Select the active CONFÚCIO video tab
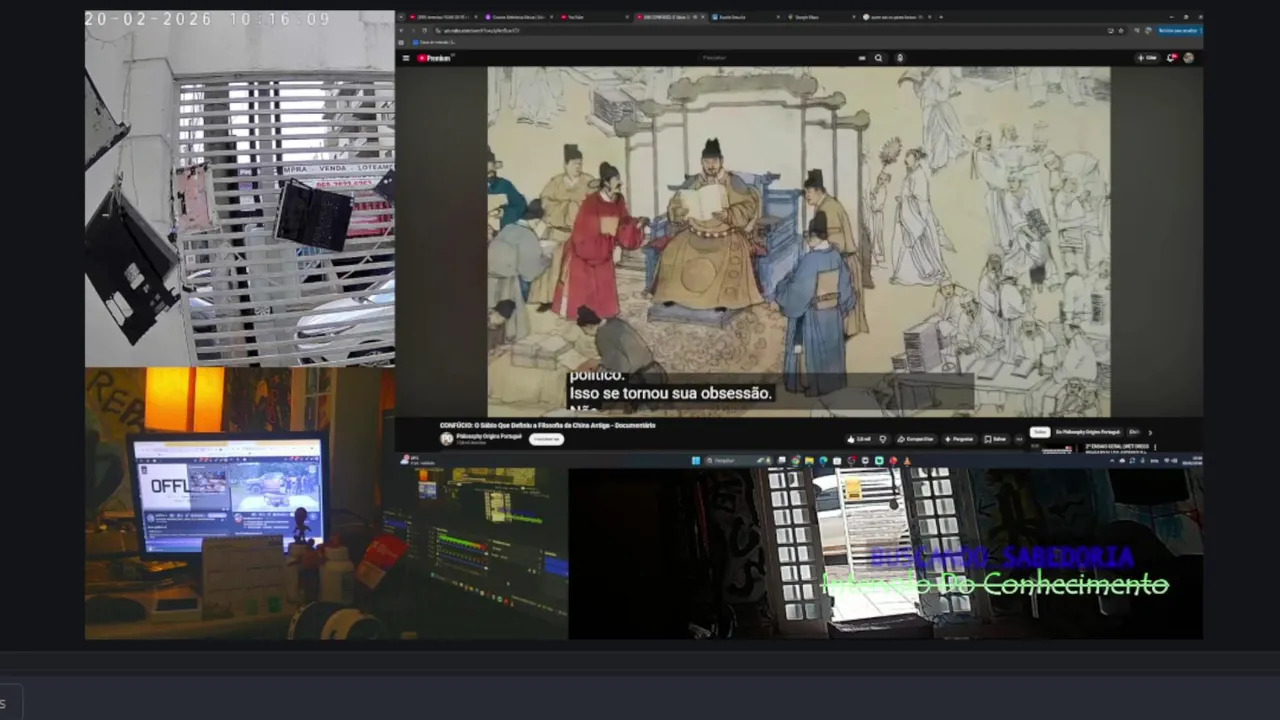 (670, 17)
